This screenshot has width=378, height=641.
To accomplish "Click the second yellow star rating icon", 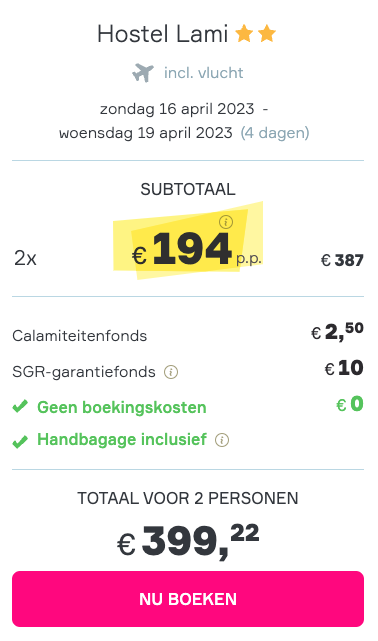I will point(267,34).
